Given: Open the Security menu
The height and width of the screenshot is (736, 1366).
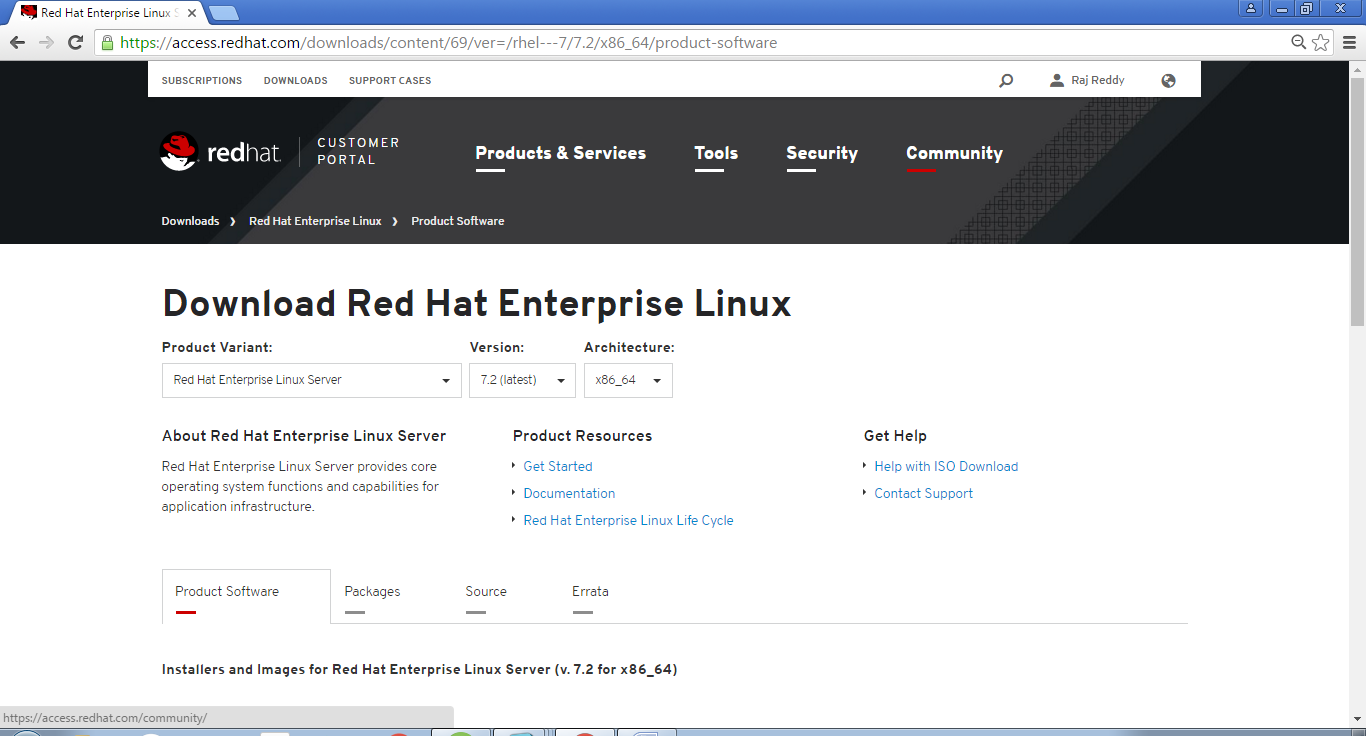Looking at the screenshot, I should [822, 154].
